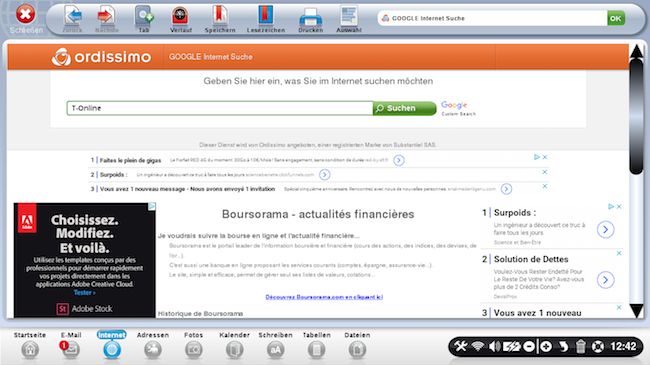Open ad 'Faites le plein de gigas'
The height and width of the screenshot is (365, 650).
coord(130,161)
